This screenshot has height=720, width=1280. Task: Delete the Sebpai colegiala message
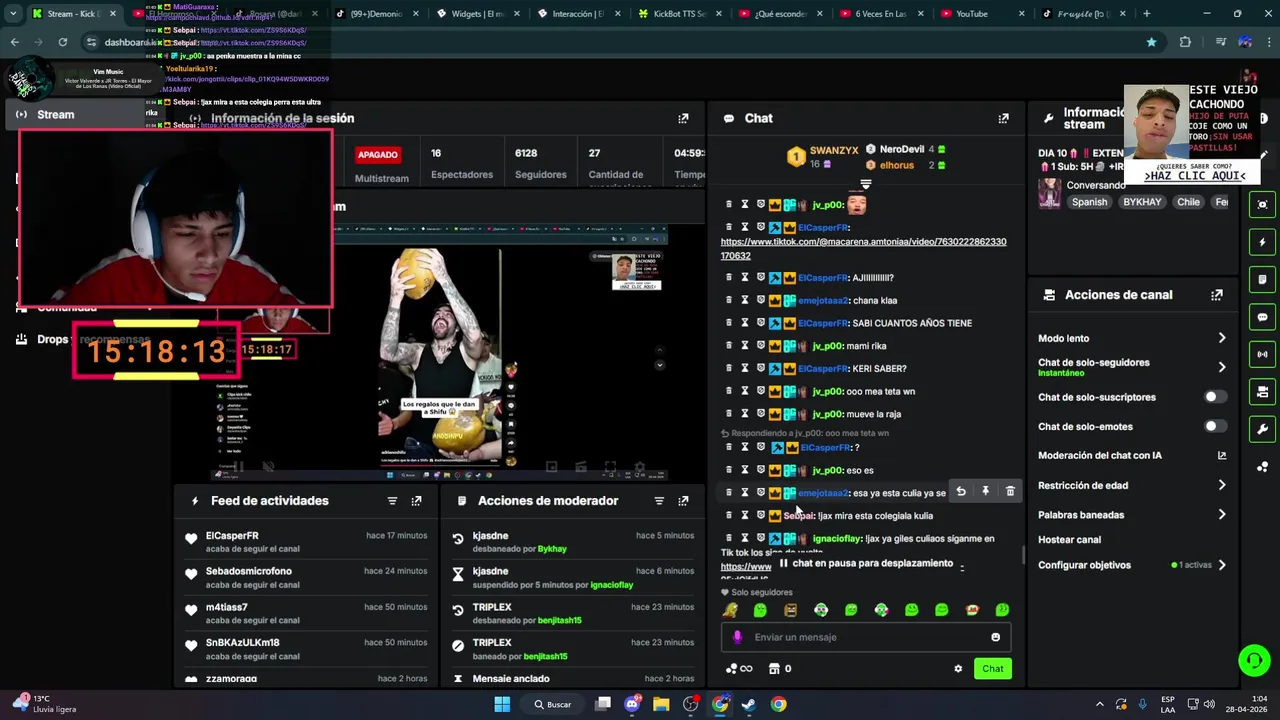729,515
